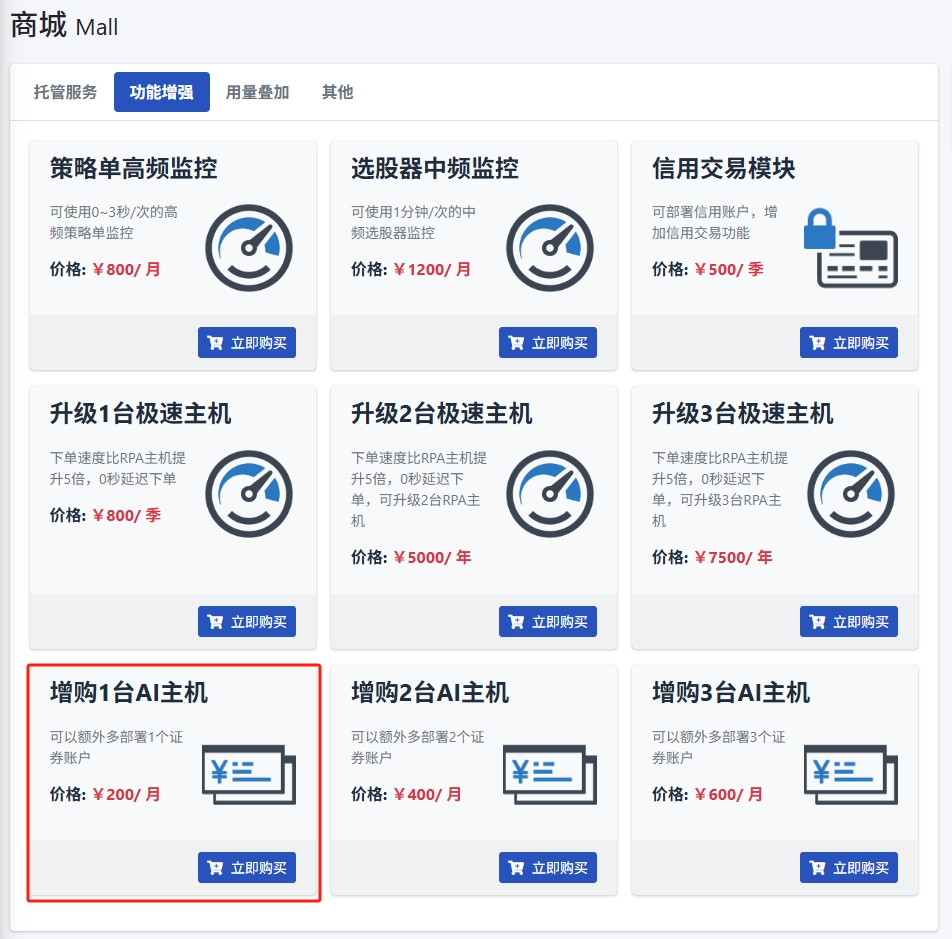Buy 增购1台AI主机 using 立即购买 button
Viewport: 952px width, 939px height.
point(247,868)
